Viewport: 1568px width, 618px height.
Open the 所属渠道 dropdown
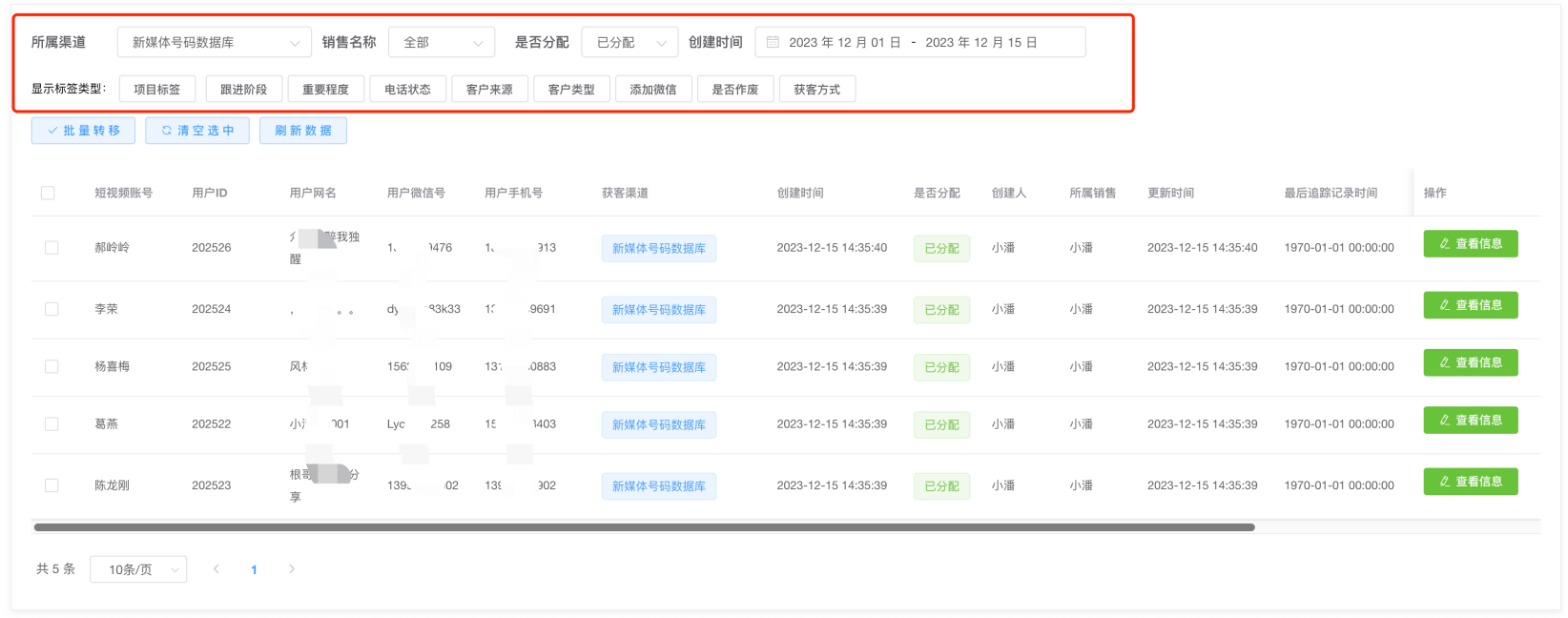coord(214,42)
